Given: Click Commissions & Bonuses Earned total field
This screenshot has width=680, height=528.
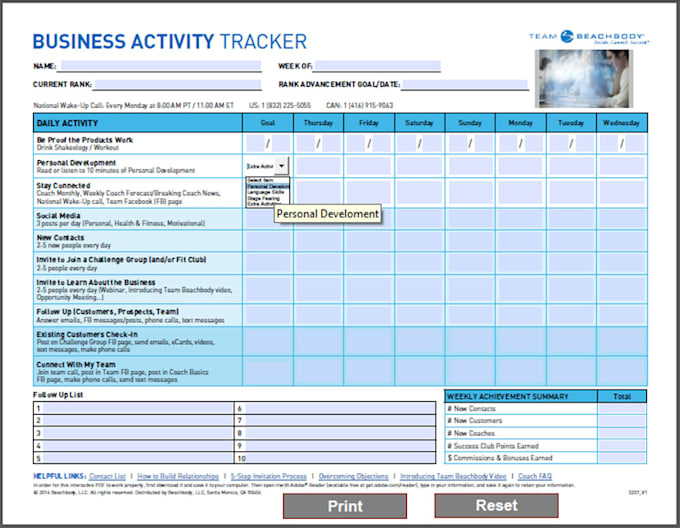Looking at the screenshot, I should [622, 458].
